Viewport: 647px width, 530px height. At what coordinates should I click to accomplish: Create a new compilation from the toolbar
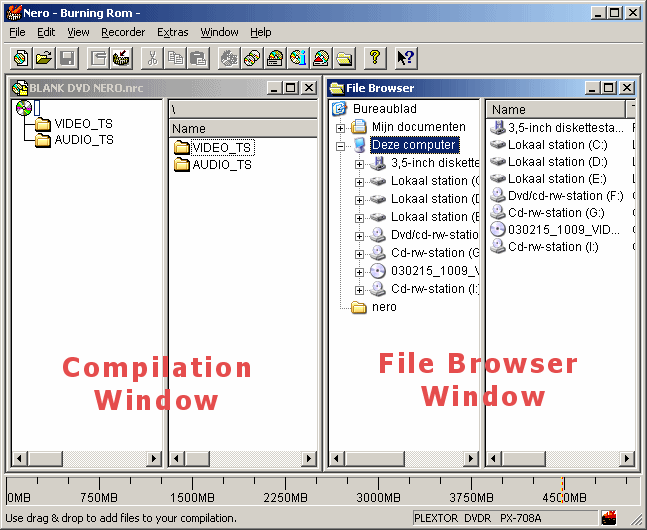pyautogui.click(x=21, y=58)
